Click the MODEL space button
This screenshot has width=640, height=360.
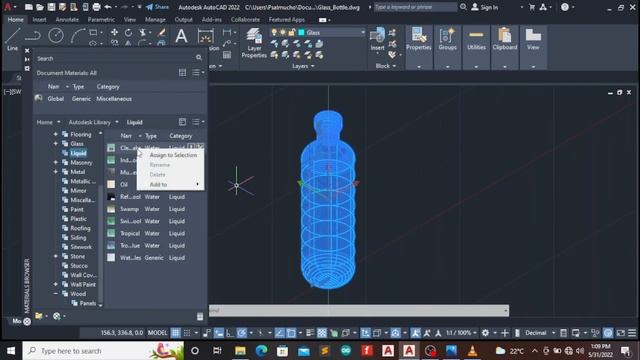pos(158,333)
